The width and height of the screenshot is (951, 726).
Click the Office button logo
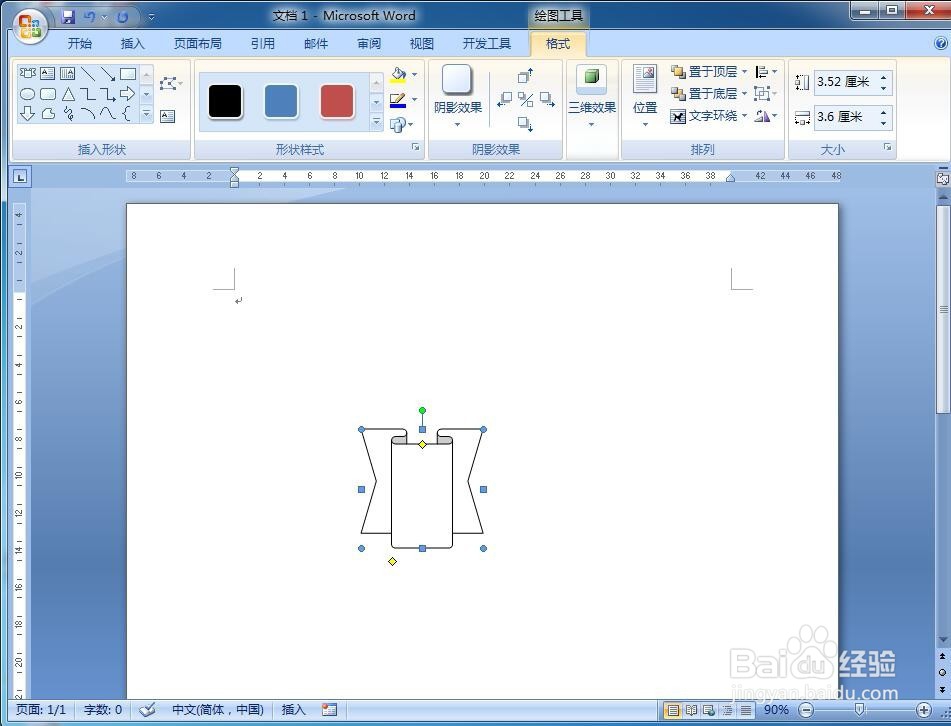pos(30,27)
